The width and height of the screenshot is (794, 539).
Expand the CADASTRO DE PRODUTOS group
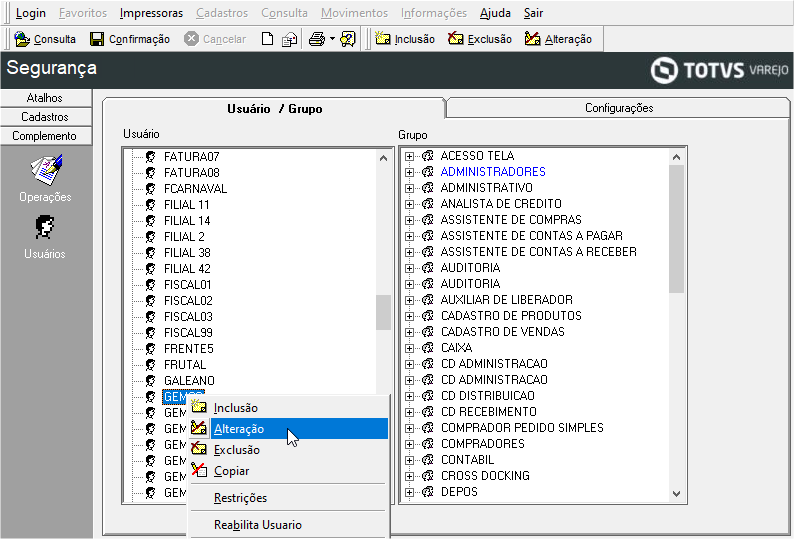coord(409,316)
